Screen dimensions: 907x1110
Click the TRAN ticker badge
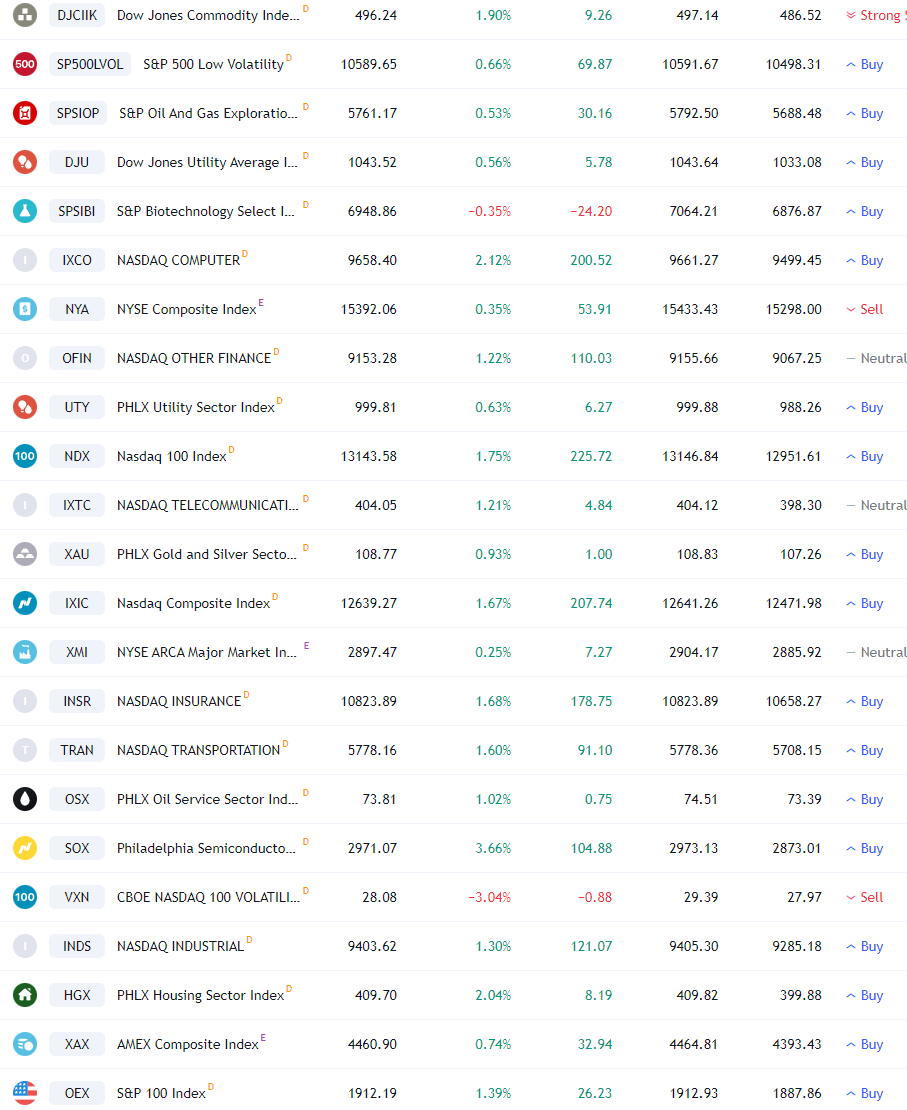click(x=77, y=750)
